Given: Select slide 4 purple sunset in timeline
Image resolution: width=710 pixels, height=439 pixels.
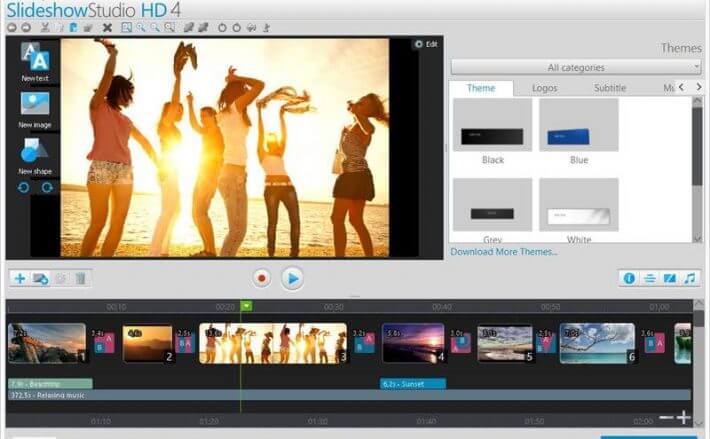Looking at the screenshot, I should tap(413, 344).
